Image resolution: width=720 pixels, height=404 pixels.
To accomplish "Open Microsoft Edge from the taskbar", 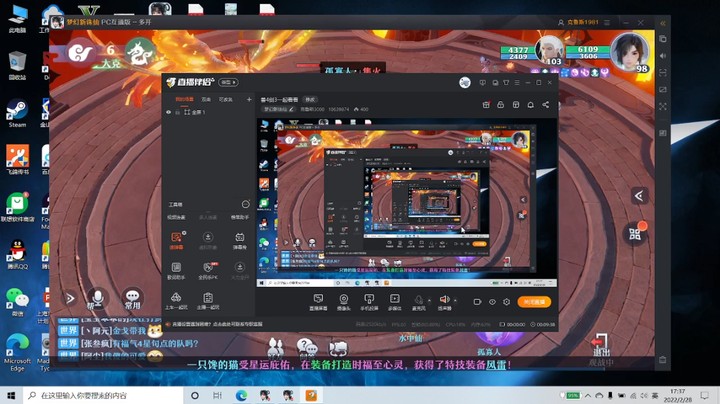I will [241, 395].
